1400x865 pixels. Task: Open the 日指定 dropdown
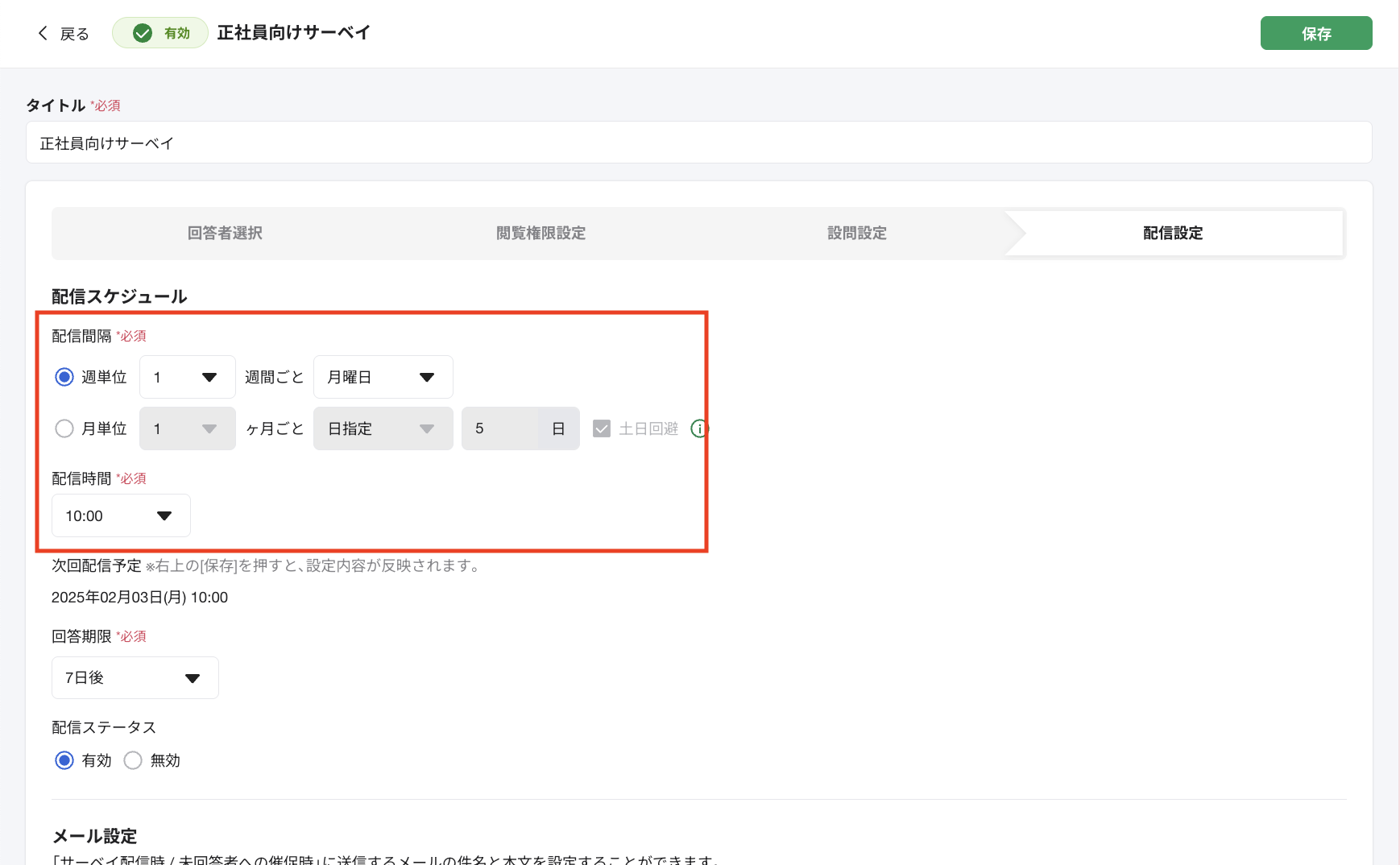(383, 428)
